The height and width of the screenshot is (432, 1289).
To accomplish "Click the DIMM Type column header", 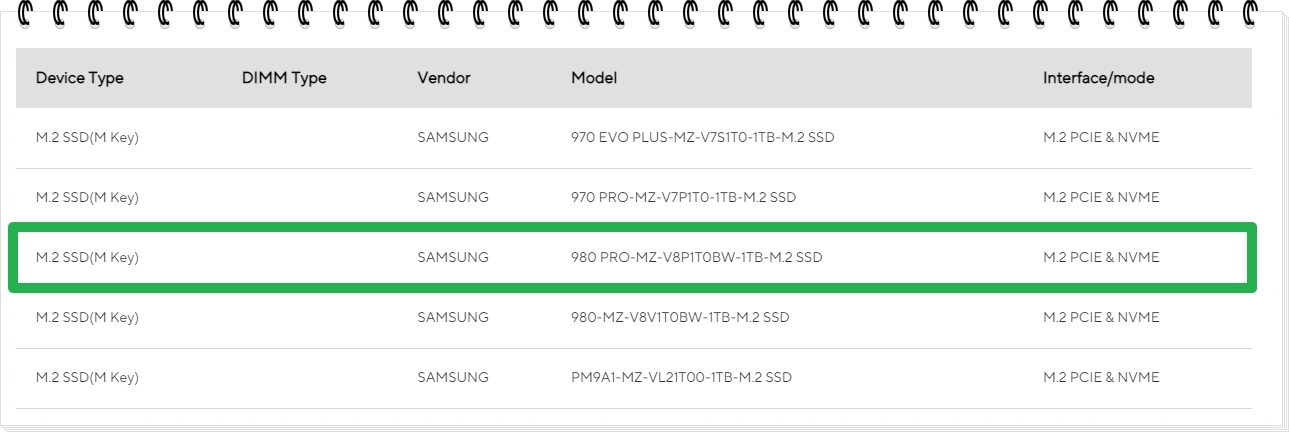I will point(284,78).
